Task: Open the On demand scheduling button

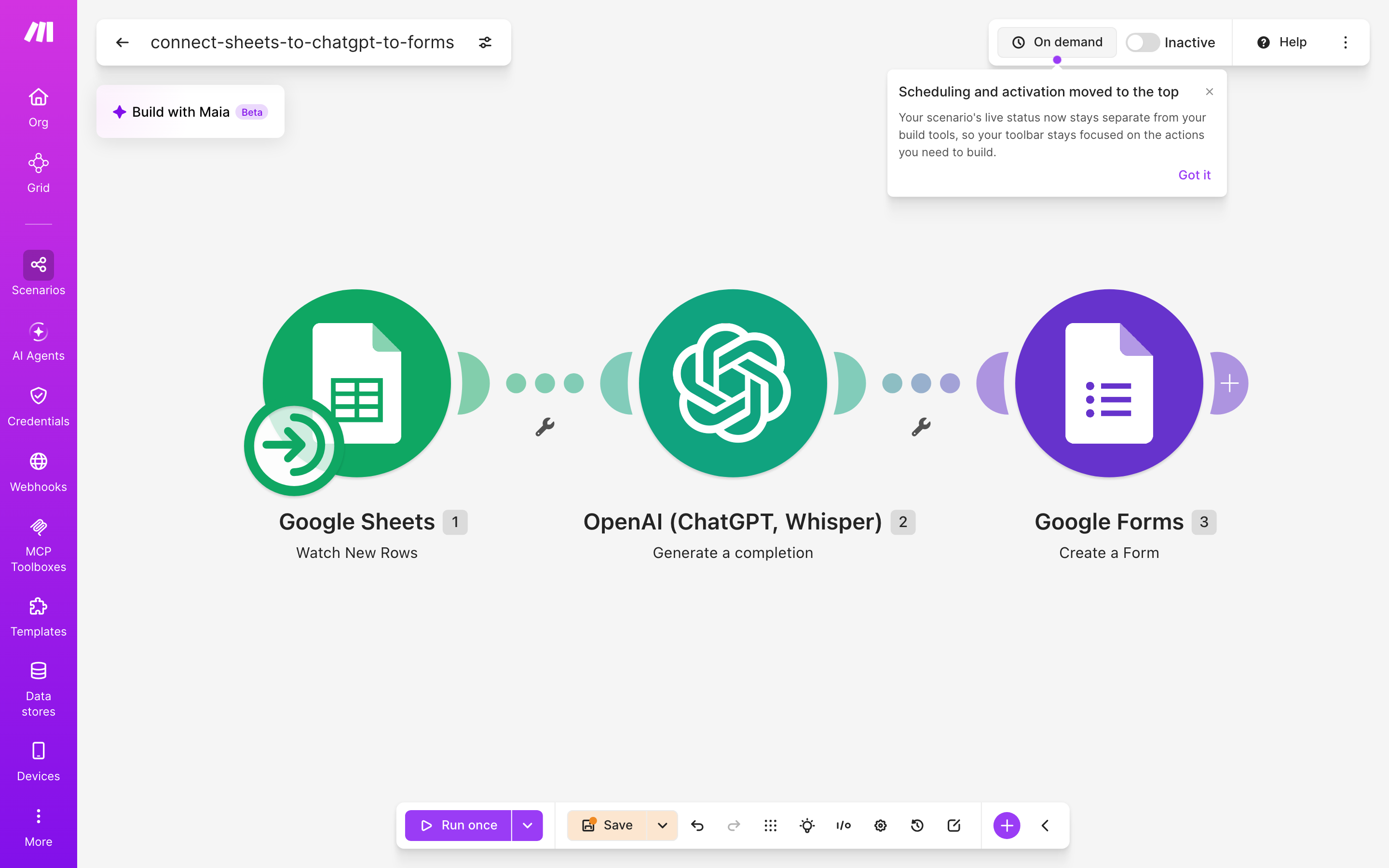Action: pos(1057,42)
